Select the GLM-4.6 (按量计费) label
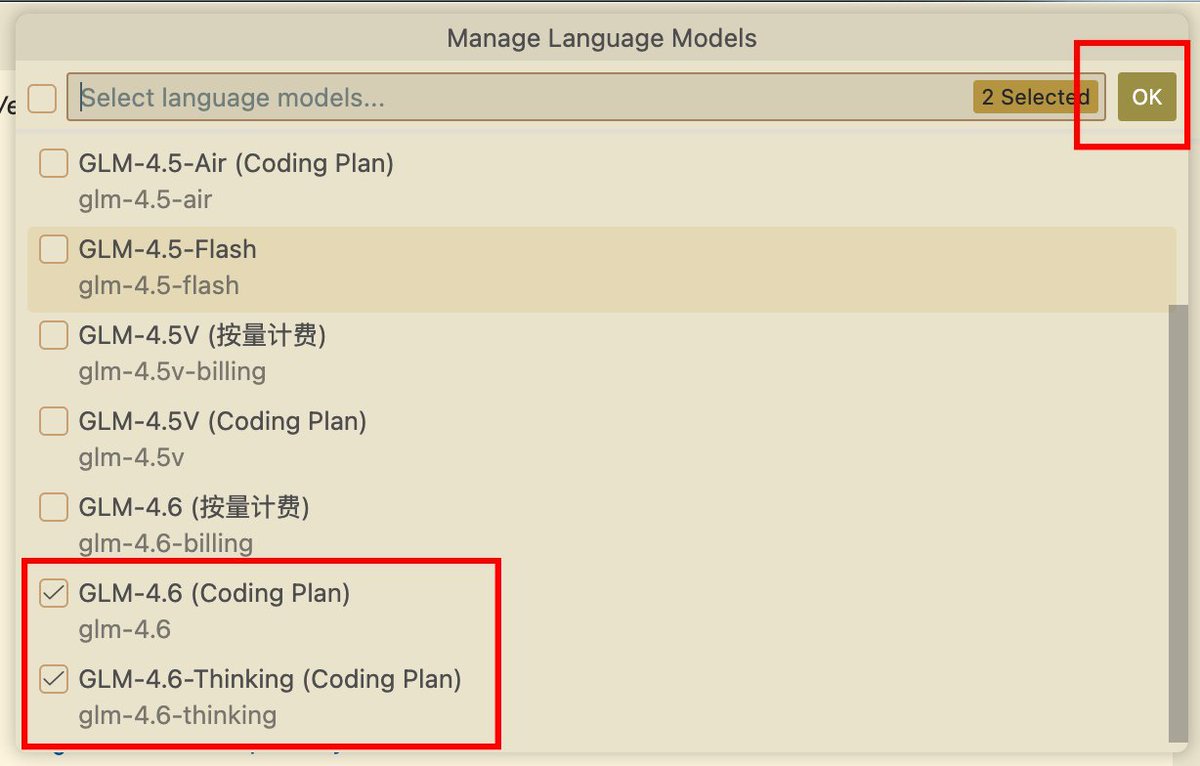Screen dimensions: 1200x766 pyautogui.click(x=194, y=507)
